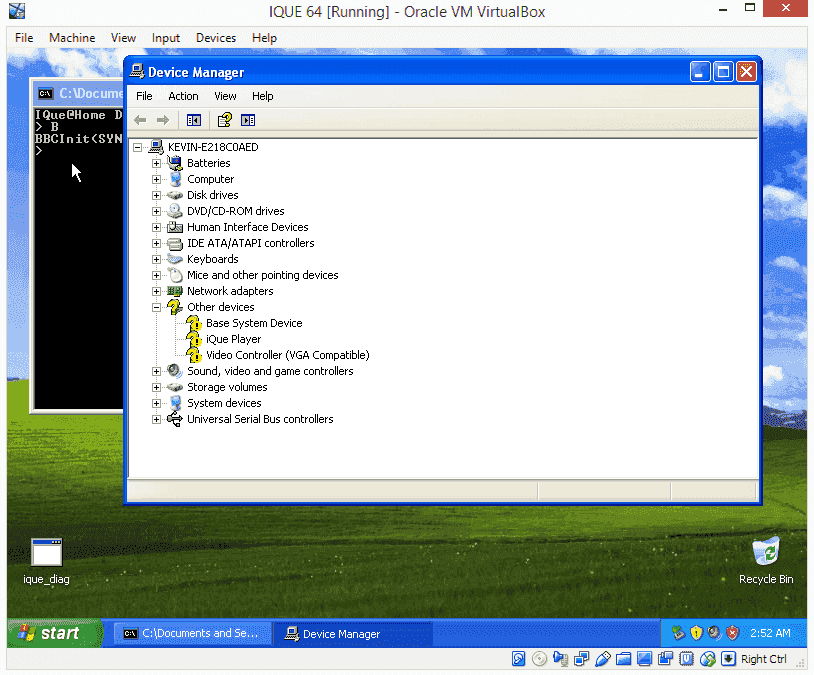This screenshot has width=814, height=675.
Task: Click the Forward arrow in Device Manager toolbar
Action: 163,120
